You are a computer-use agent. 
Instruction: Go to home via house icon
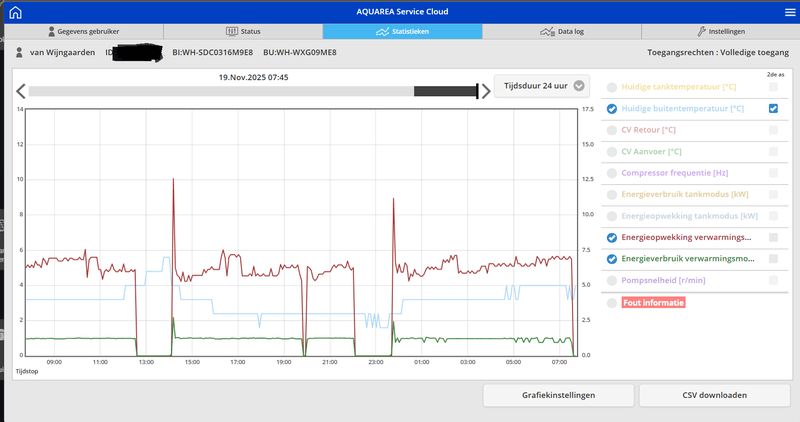click(x=15, y=12)
